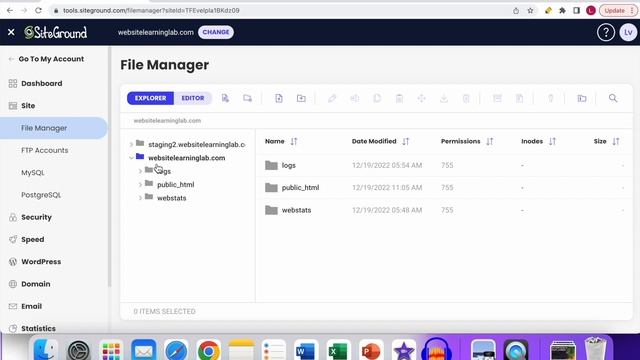
Task: Click the pencil Edit toolbar icon
Action: point(332,98)
